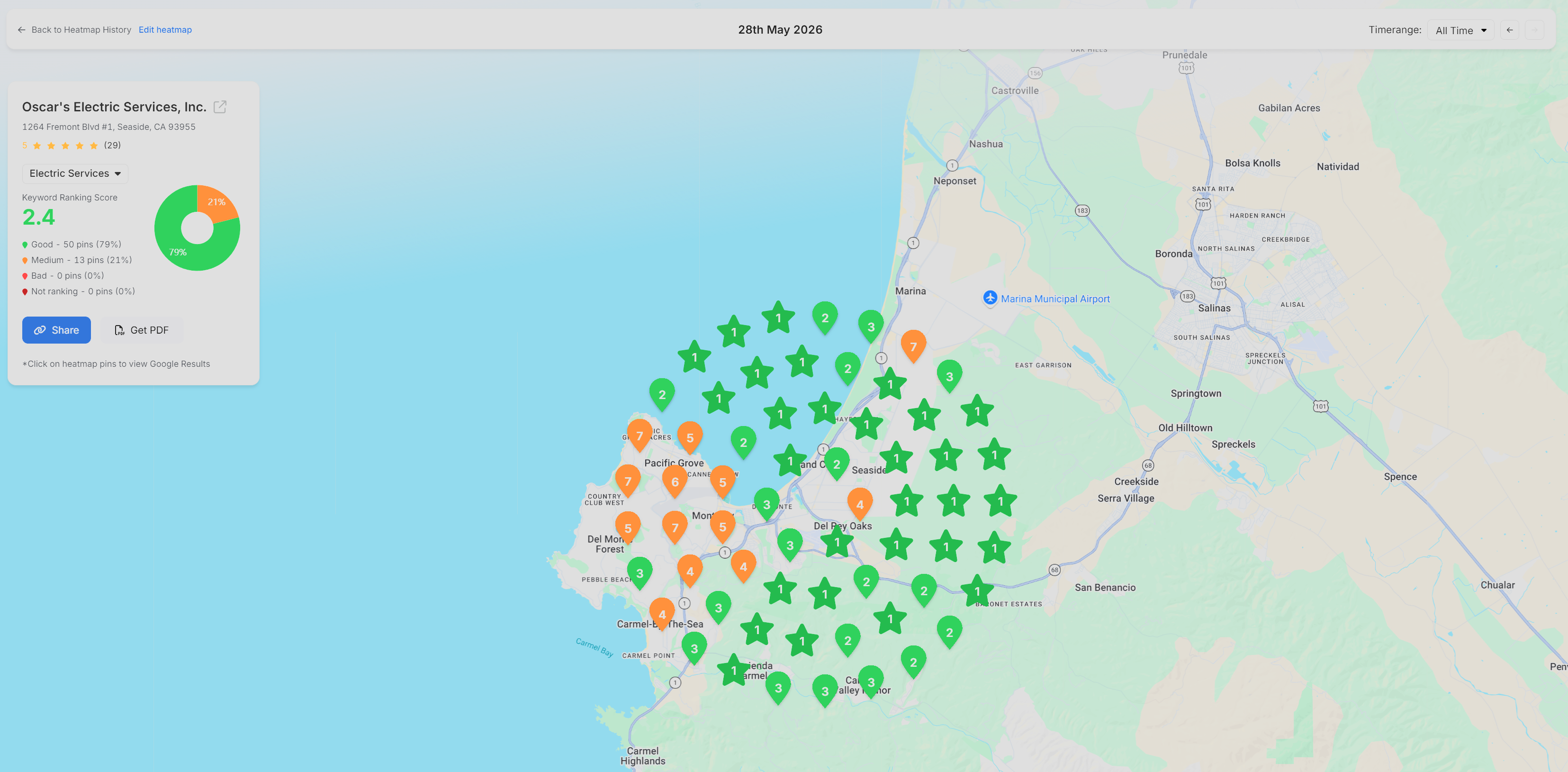Select the orange 7 pin by Country Club West
The height and width of the screenshot is (772, 1568).
coord(628,481)
